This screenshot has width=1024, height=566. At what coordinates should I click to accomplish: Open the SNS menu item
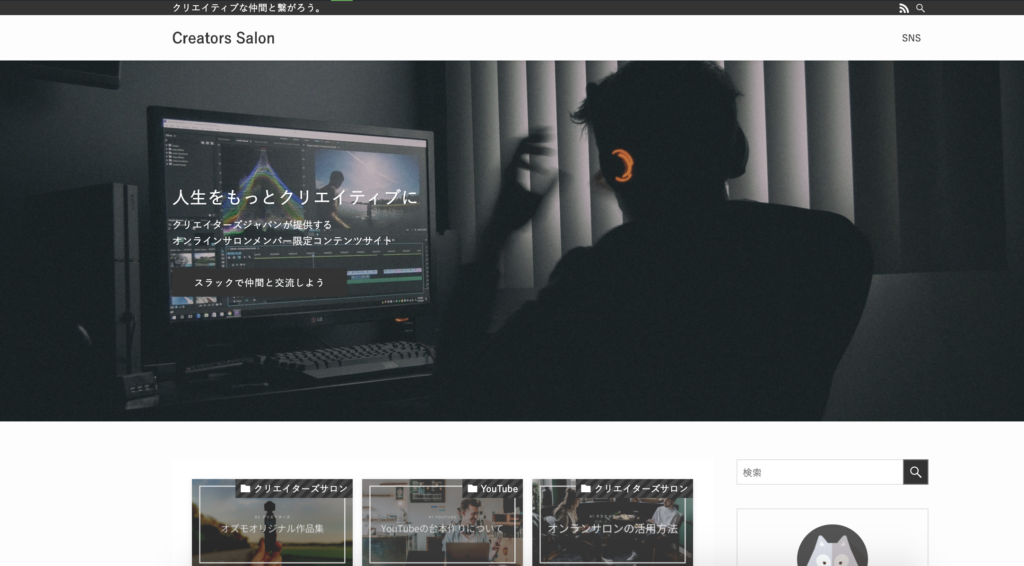[911, 38]
